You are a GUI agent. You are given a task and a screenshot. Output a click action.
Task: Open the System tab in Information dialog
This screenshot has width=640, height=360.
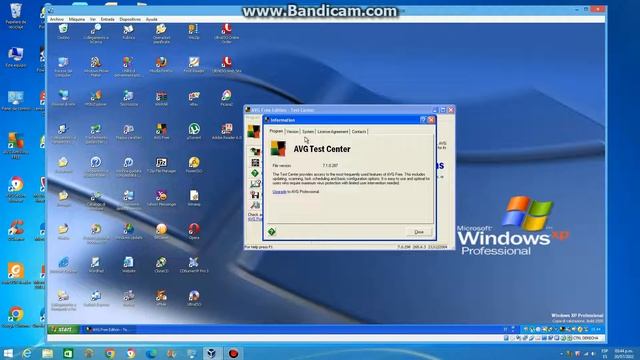(308, 131)
